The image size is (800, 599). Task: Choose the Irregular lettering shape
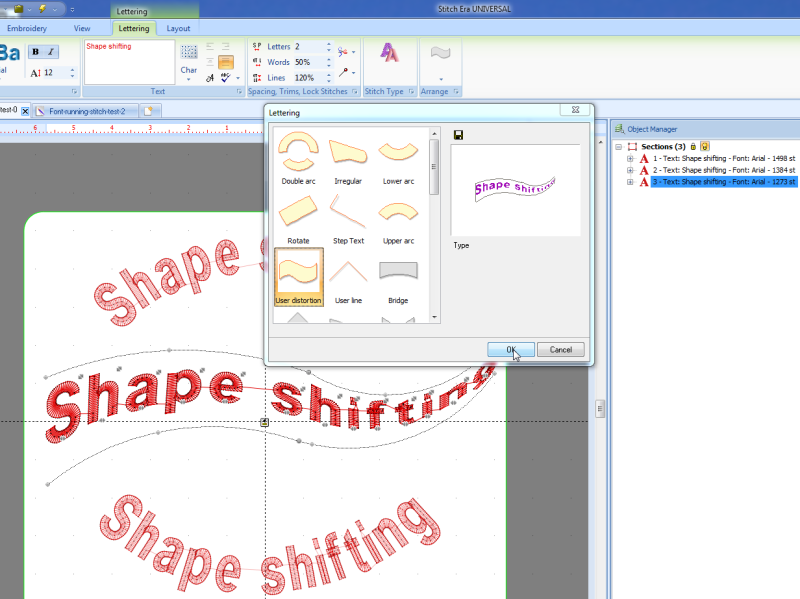(348, 158)
